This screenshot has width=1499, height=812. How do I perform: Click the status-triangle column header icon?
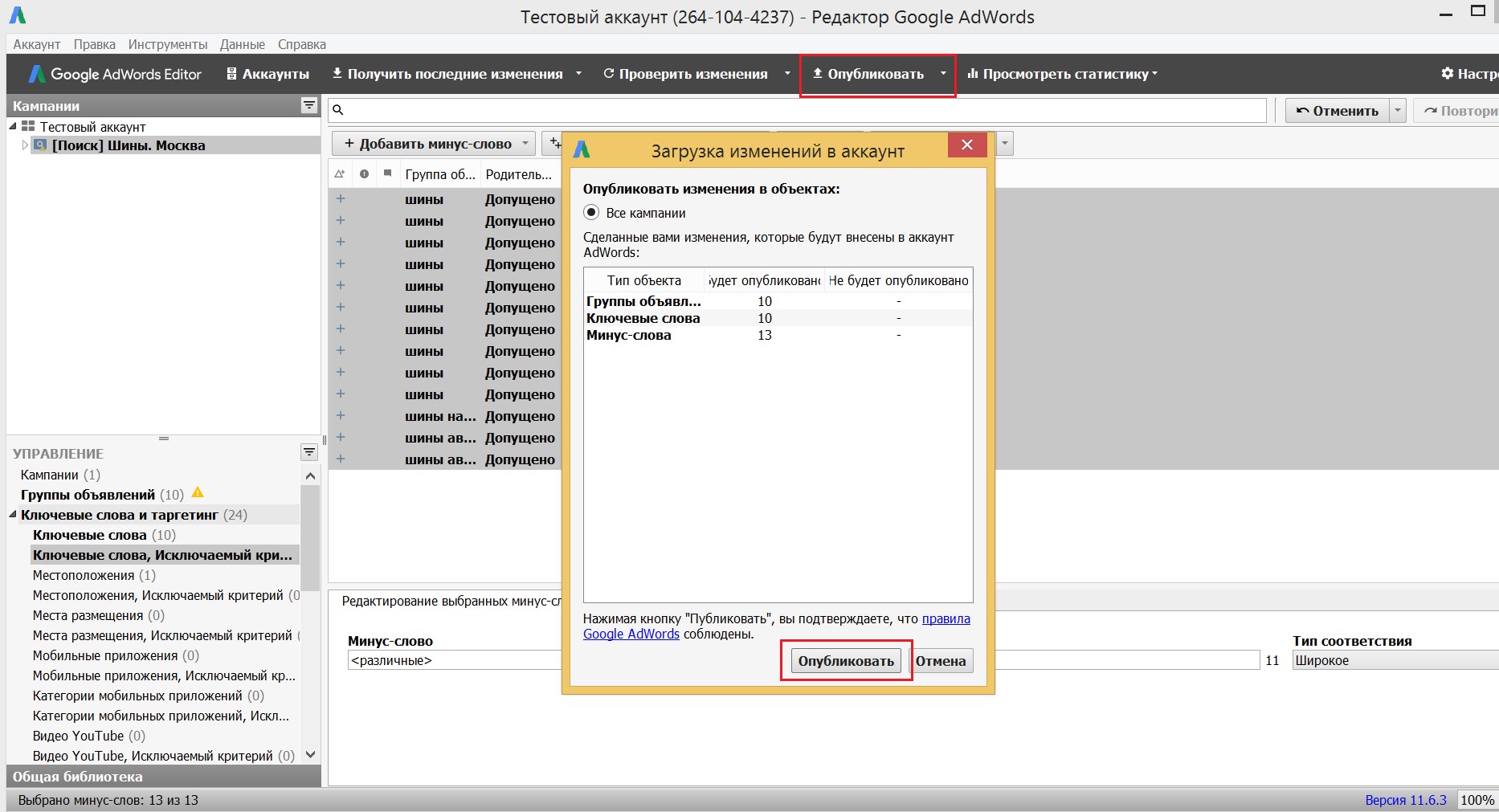click(x=340, y=173)
